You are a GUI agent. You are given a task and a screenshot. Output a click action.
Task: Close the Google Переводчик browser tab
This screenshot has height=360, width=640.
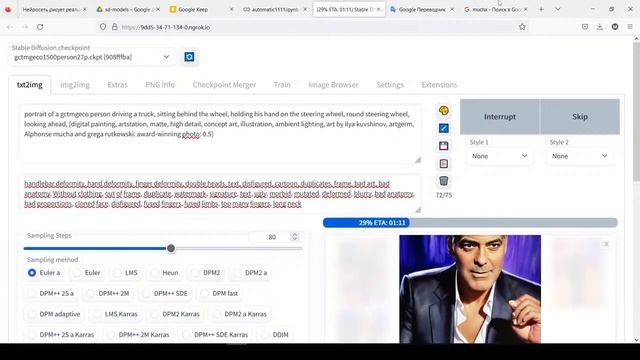click(452, 9)
